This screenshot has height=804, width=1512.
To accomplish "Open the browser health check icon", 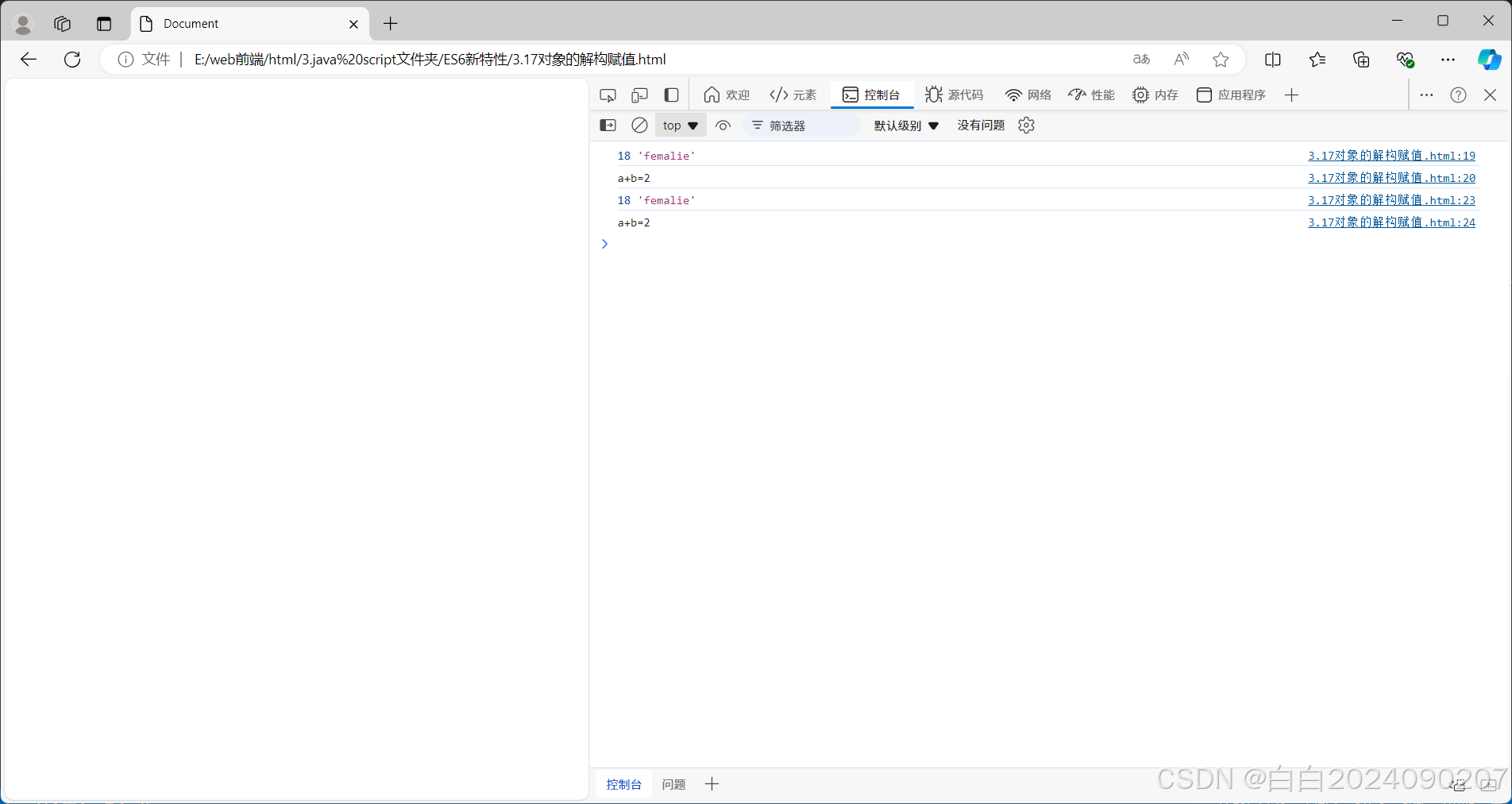I will pos(1406,60).
